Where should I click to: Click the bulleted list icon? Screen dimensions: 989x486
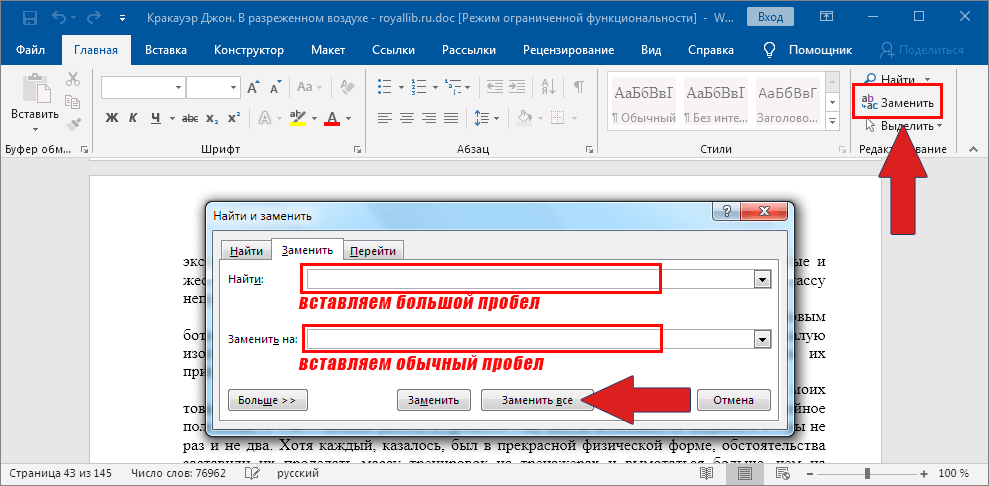coord(388,88)
